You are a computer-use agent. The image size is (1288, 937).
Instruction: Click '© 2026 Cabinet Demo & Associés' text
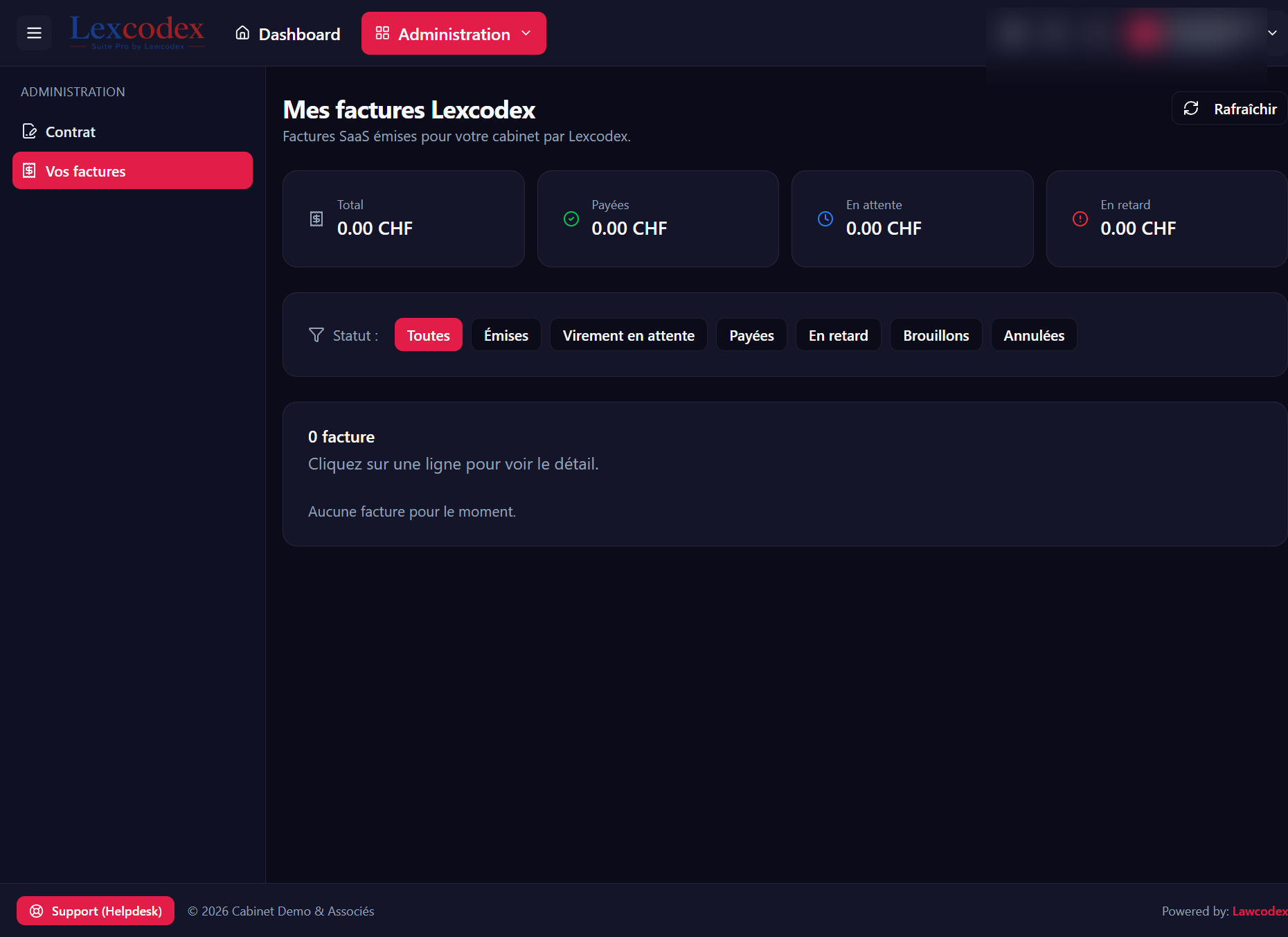[x=281, y=911]
